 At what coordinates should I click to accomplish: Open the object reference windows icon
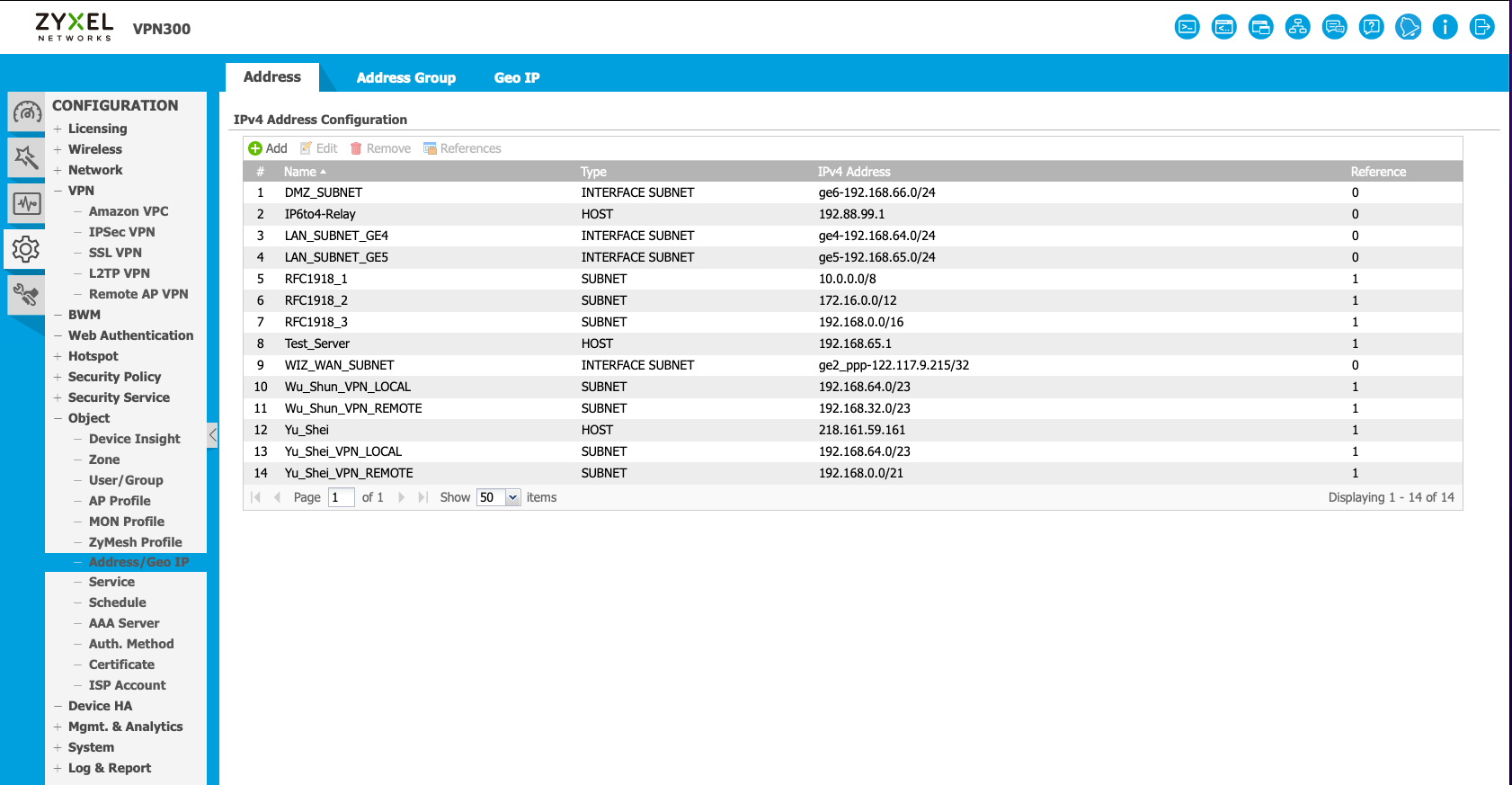coord(1261,27)
